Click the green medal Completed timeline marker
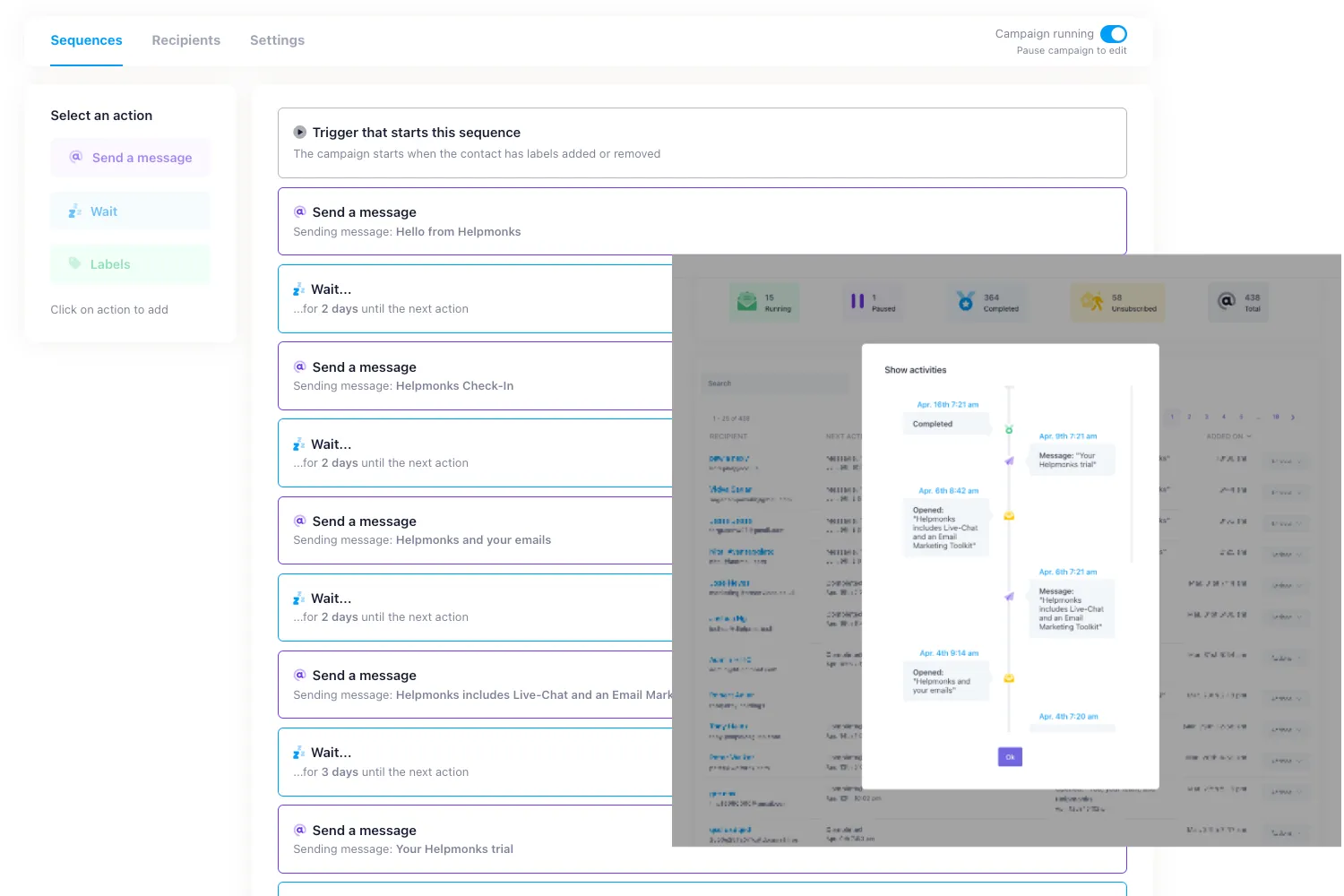Screen dimensions: 1344x896 point(1009,430)
